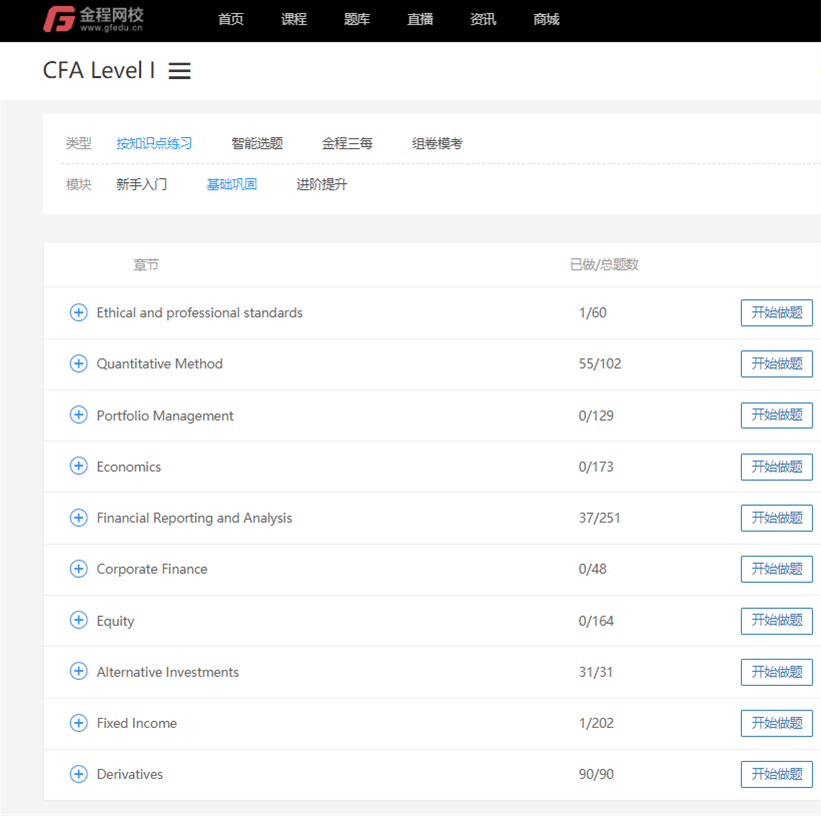This screenshot has height=816, width=821.
Task: Select the 按知识点练习 type tab
Action: click(154, 143)
